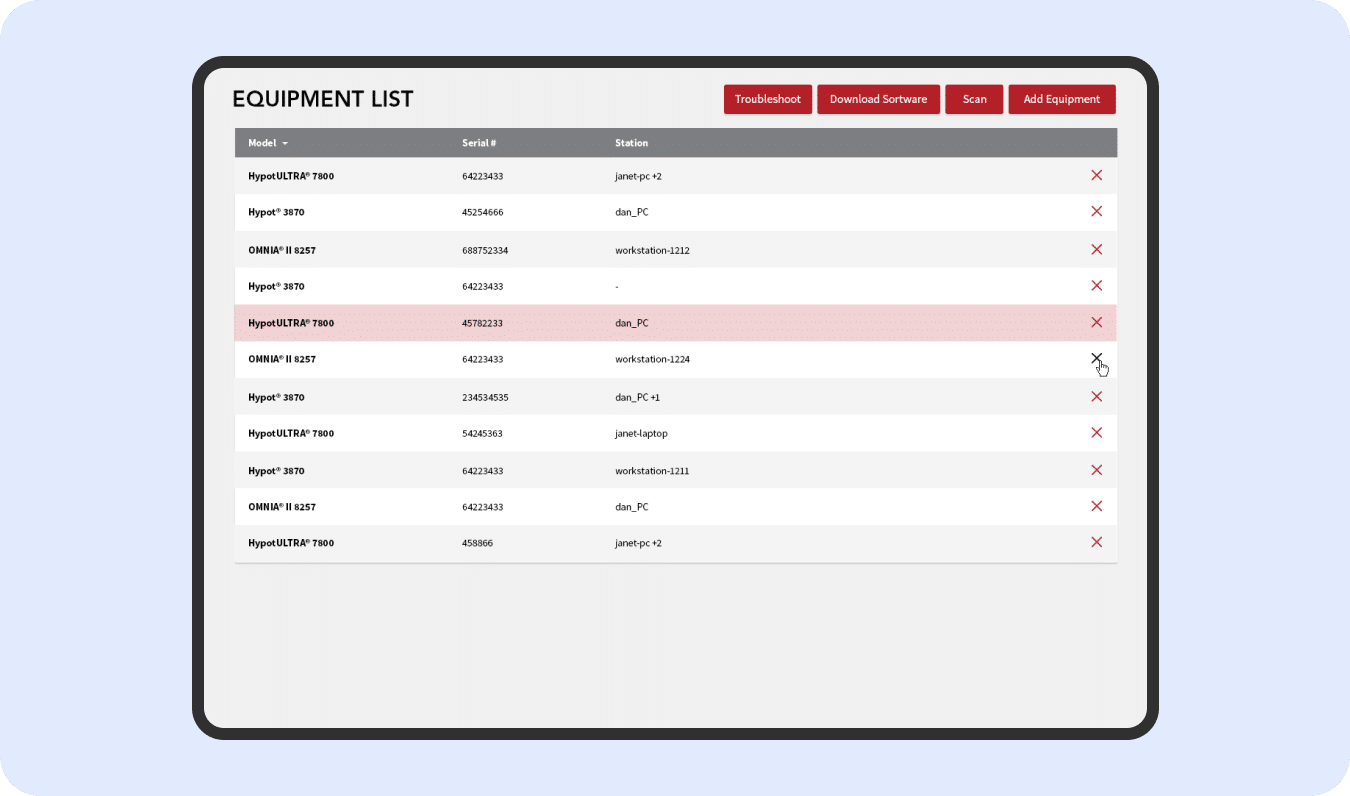Open the Troubleshoot button
This screenshot has height=796, width=1350.
[x=768, y=99]
